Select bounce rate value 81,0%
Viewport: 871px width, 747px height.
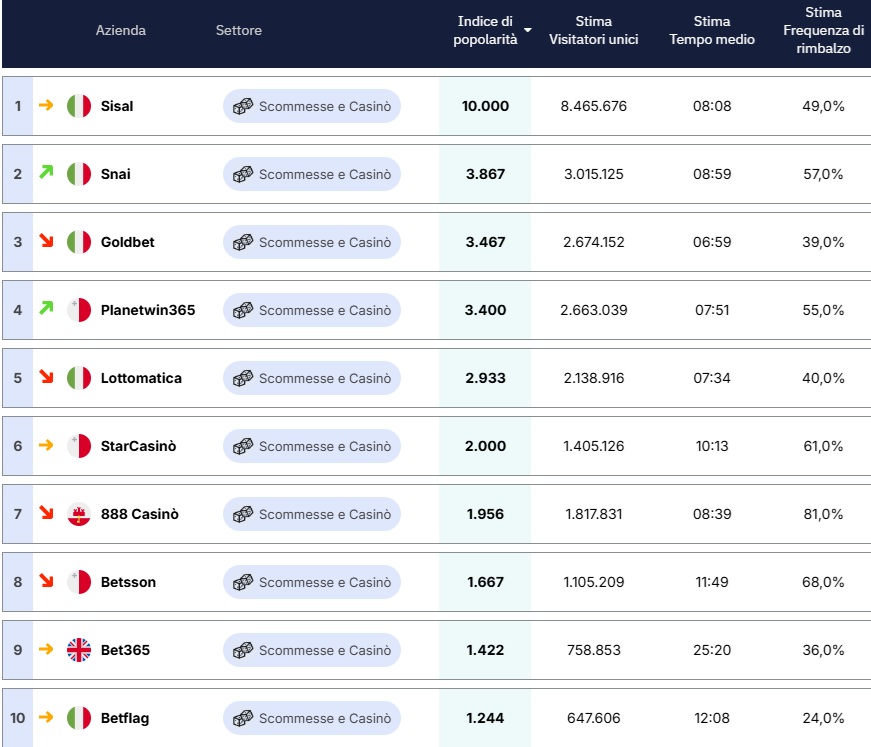tap(823, 514)
